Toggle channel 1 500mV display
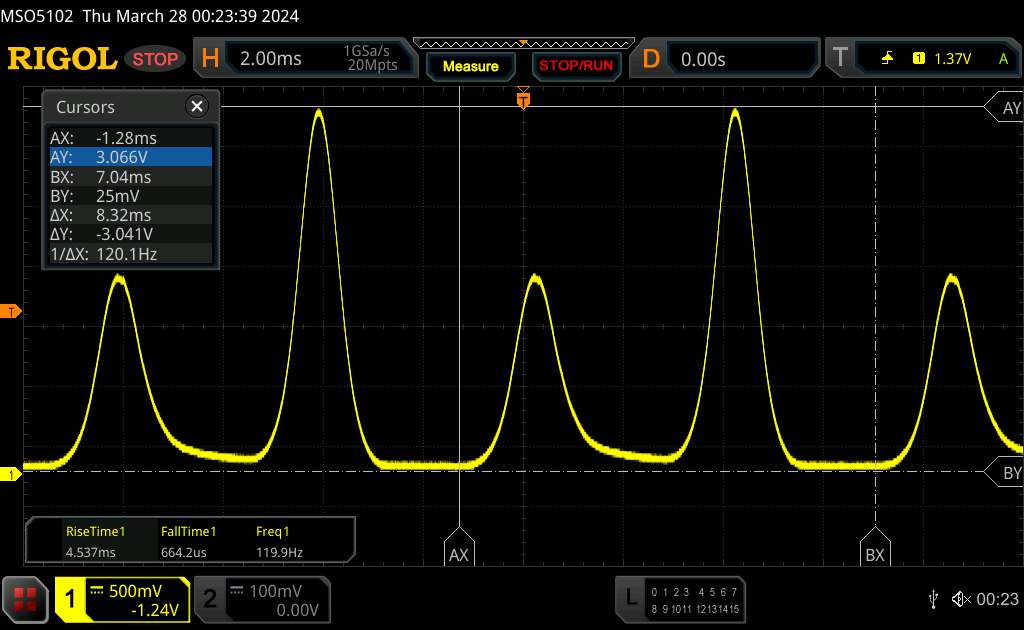Screen dimensions: 1024x630 pyautogui.click(x=122, y=598)
